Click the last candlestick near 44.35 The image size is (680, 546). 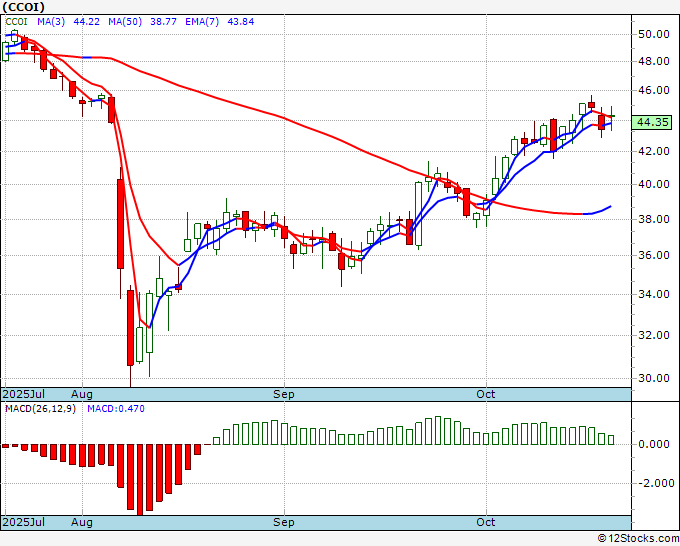[x=611, y=117]
